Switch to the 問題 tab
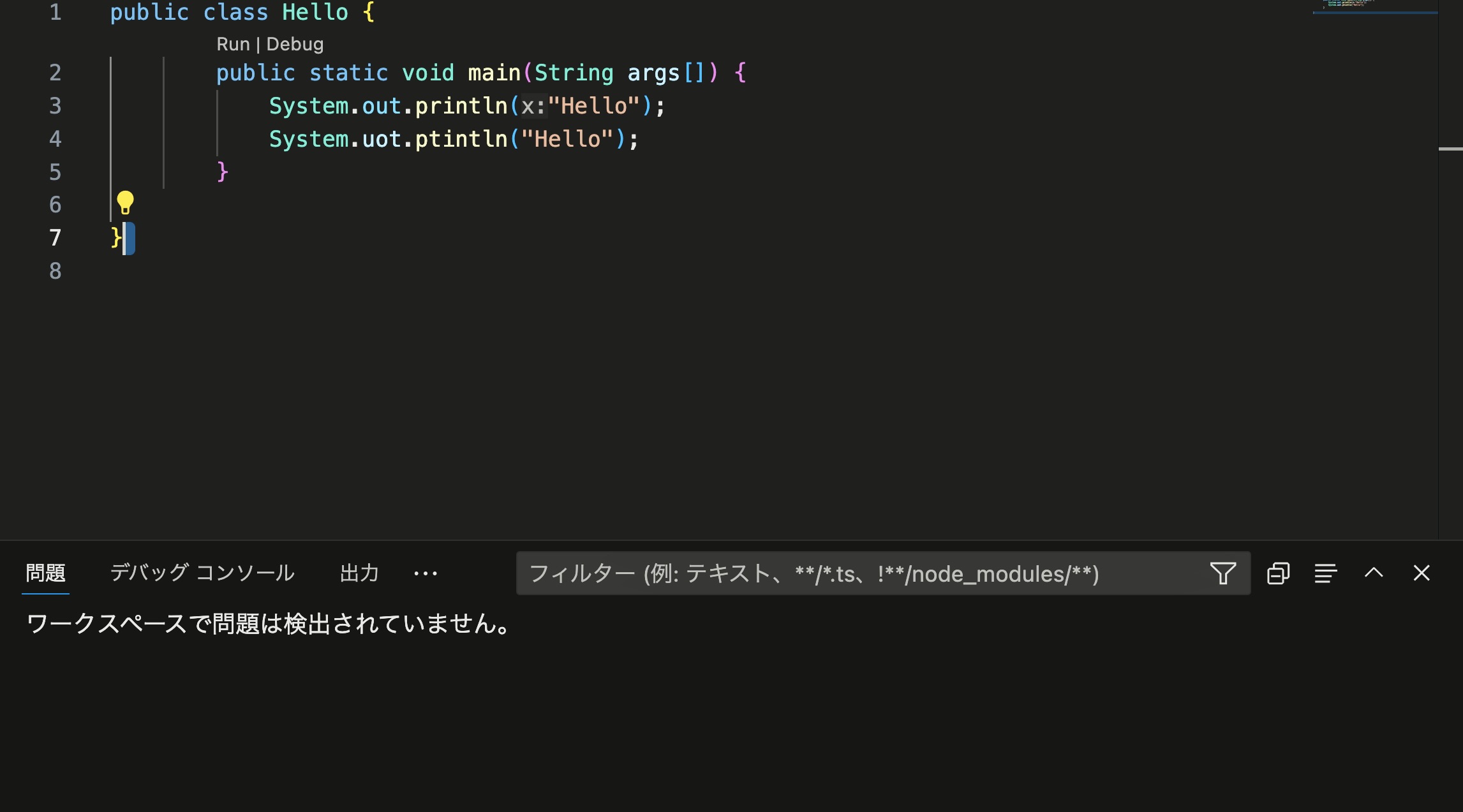The image size is (1463, 812). (45, 573)
